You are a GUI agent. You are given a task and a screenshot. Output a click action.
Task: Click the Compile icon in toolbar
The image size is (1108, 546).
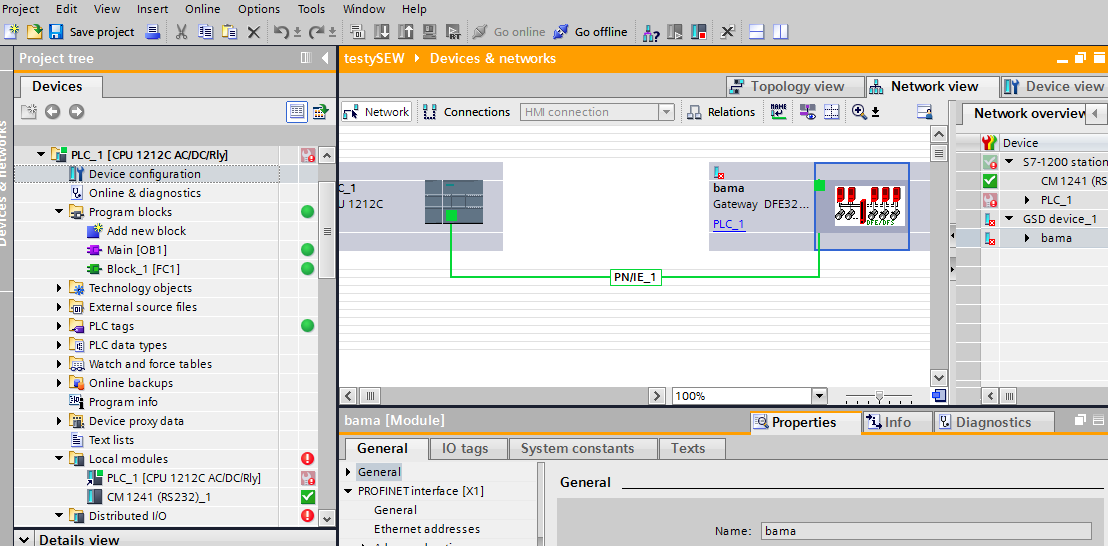[x=358, y=32]
